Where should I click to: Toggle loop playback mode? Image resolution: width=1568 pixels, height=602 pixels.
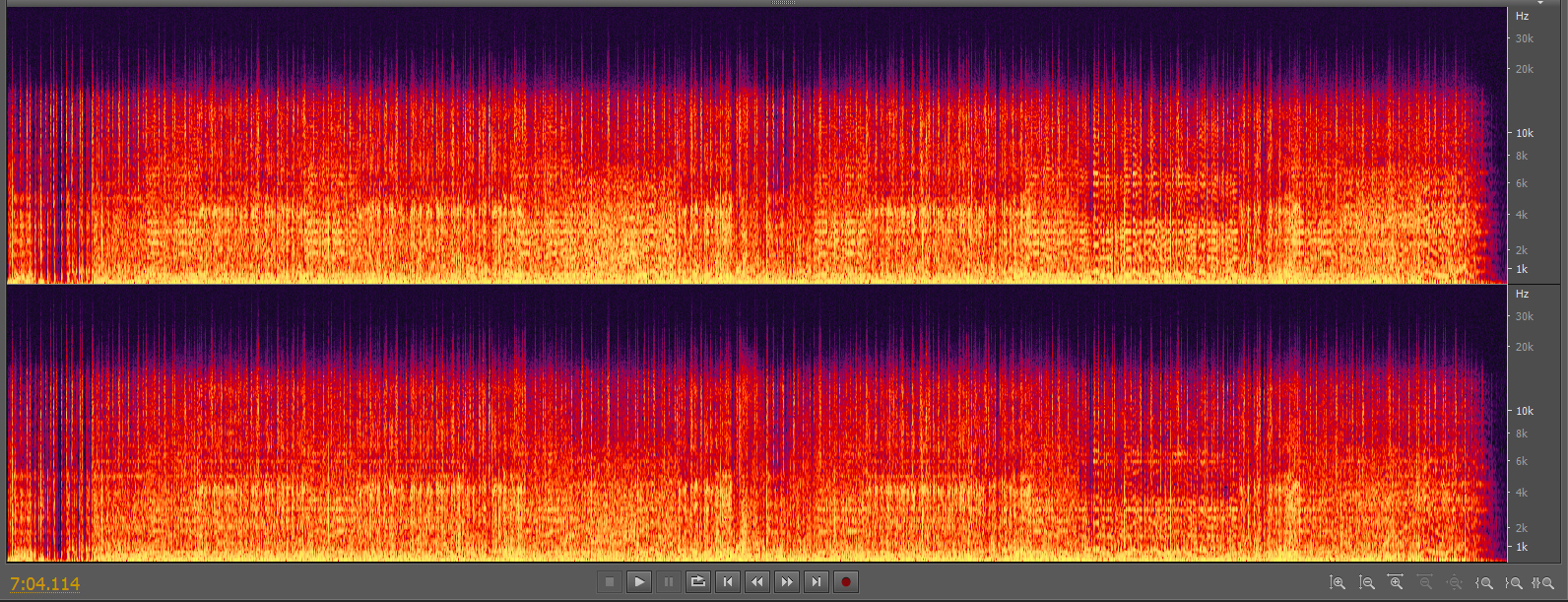[x=698, y=582]
